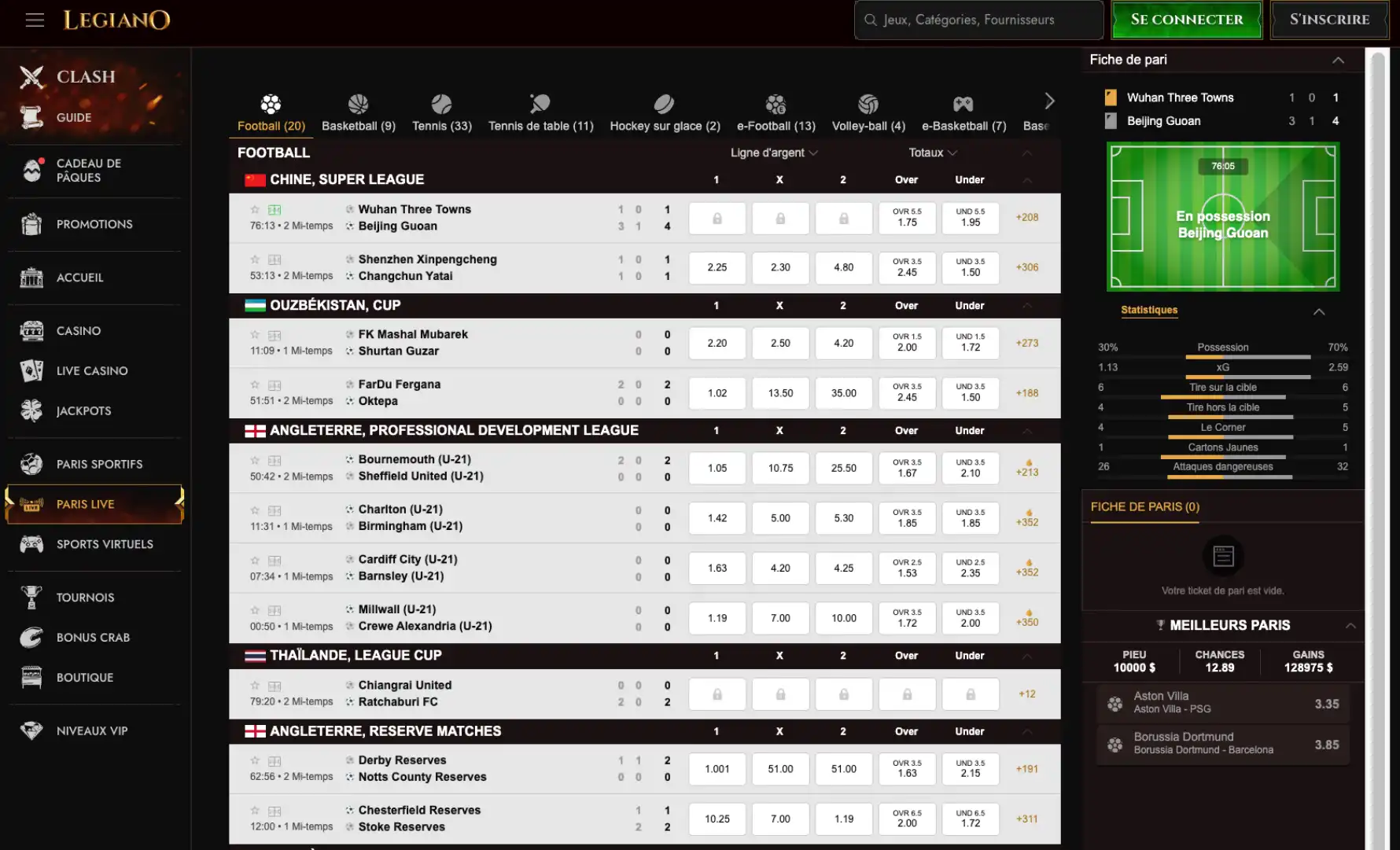Open the e-Basketball controller icon
The width and height of the screenshot is (1400, 850).
[963, 104]
